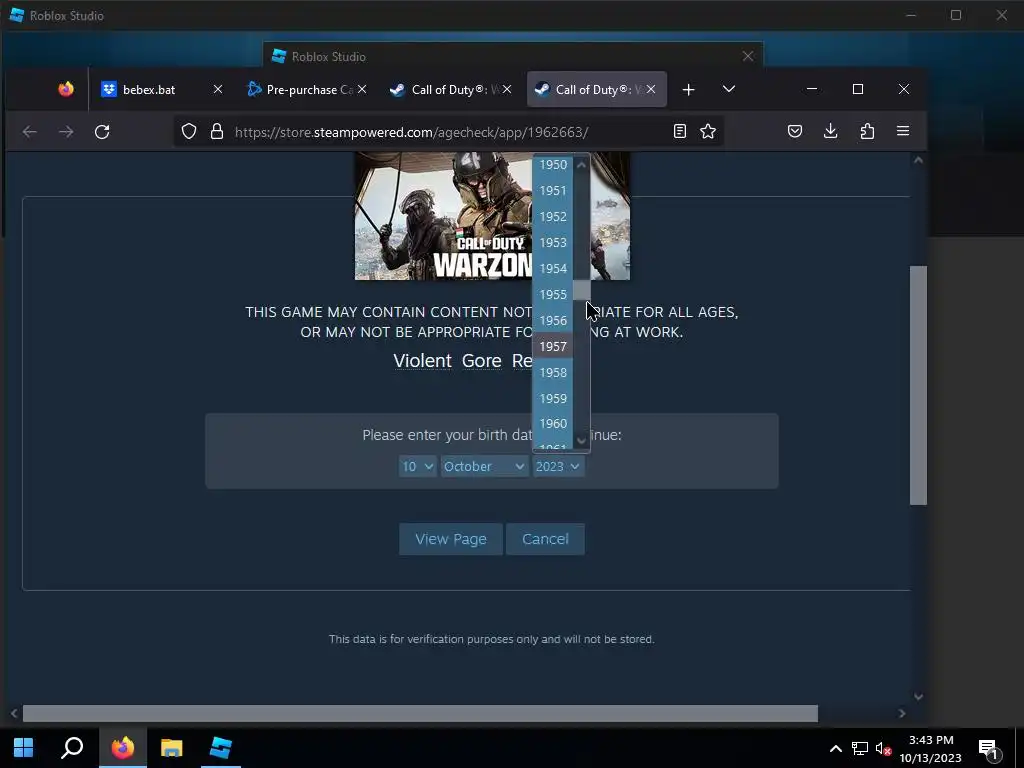The height and width of the screenshot is (768, 1024).
Task: Click the year list scrollbar thumb
Action: pos(581,291)
